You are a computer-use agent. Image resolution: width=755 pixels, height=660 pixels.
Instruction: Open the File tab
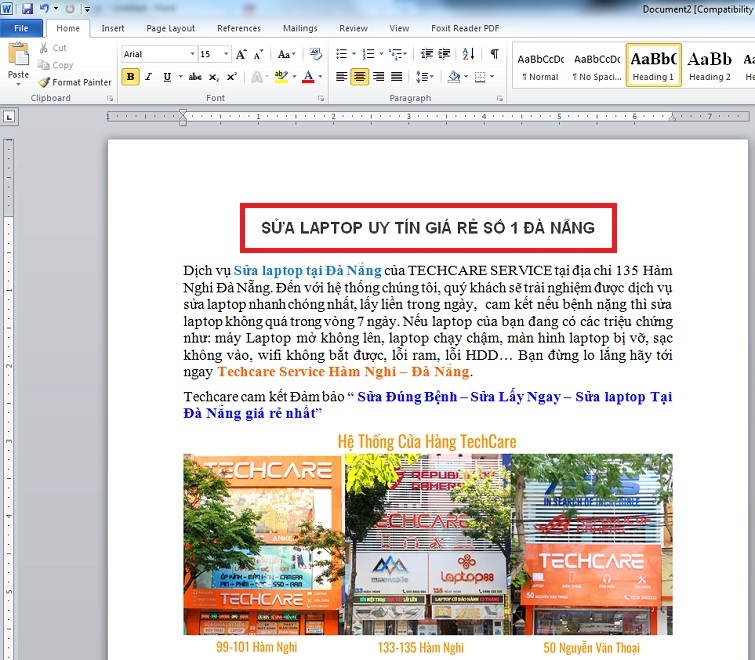pos(21,28)
